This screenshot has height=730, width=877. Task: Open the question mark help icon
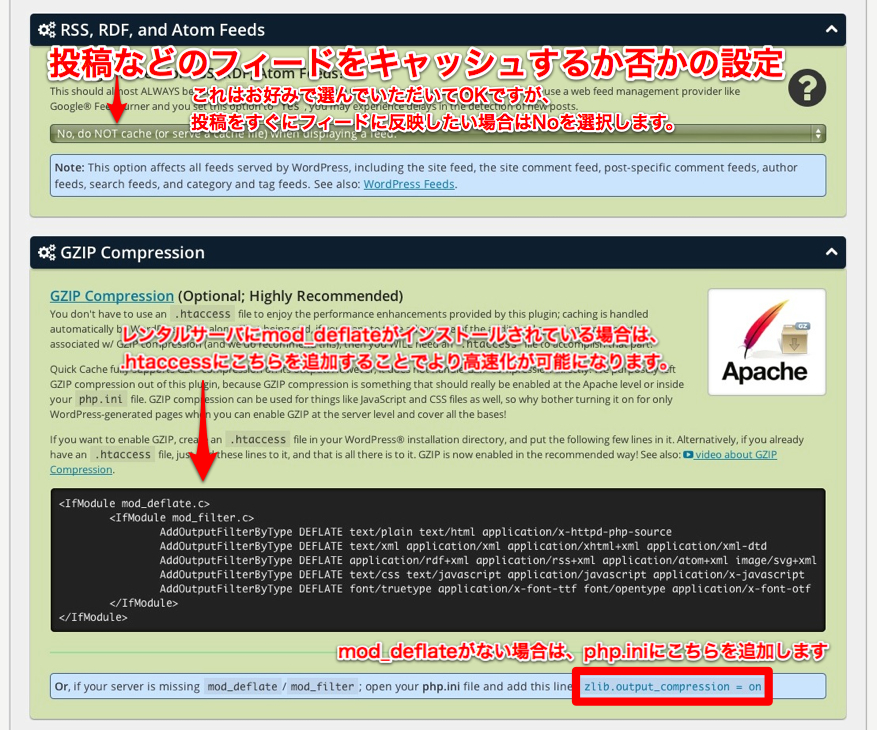(x=807, y=88)
